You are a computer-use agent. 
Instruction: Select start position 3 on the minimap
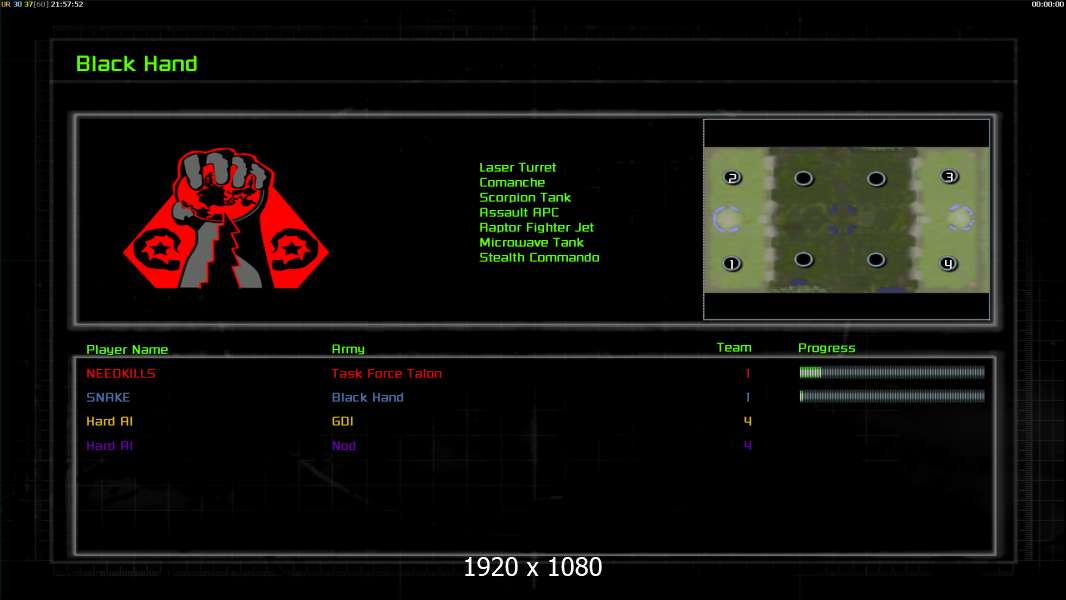coord(949,177)
